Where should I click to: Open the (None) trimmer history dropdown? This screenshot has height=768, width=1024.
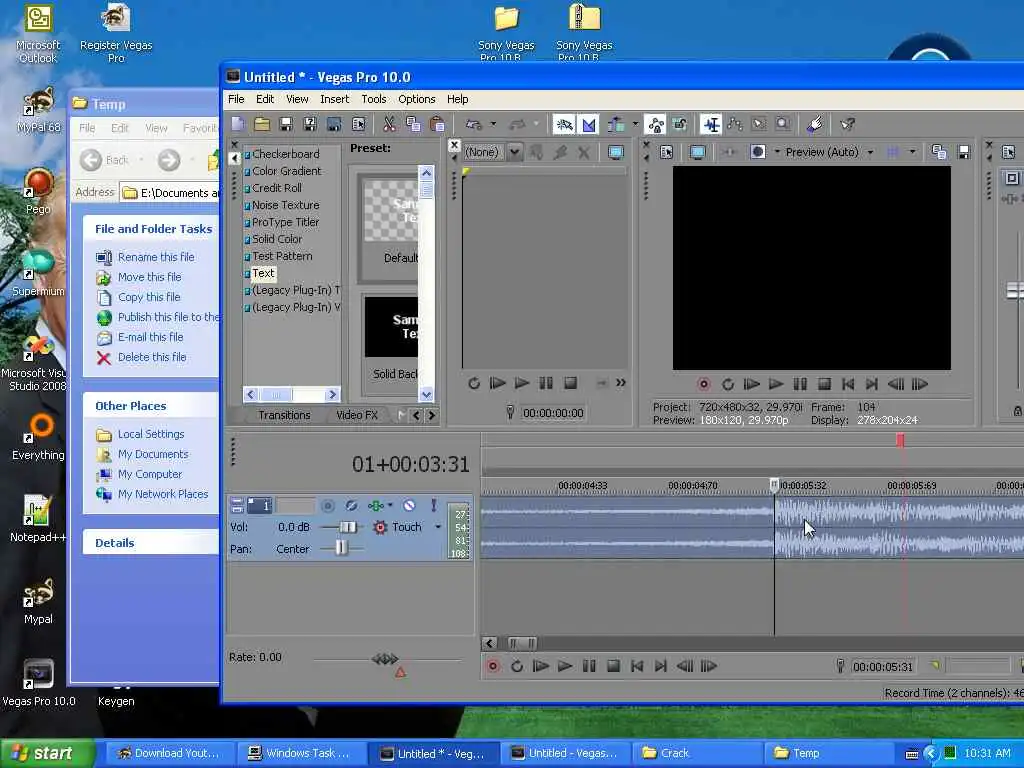pos(515,152)
